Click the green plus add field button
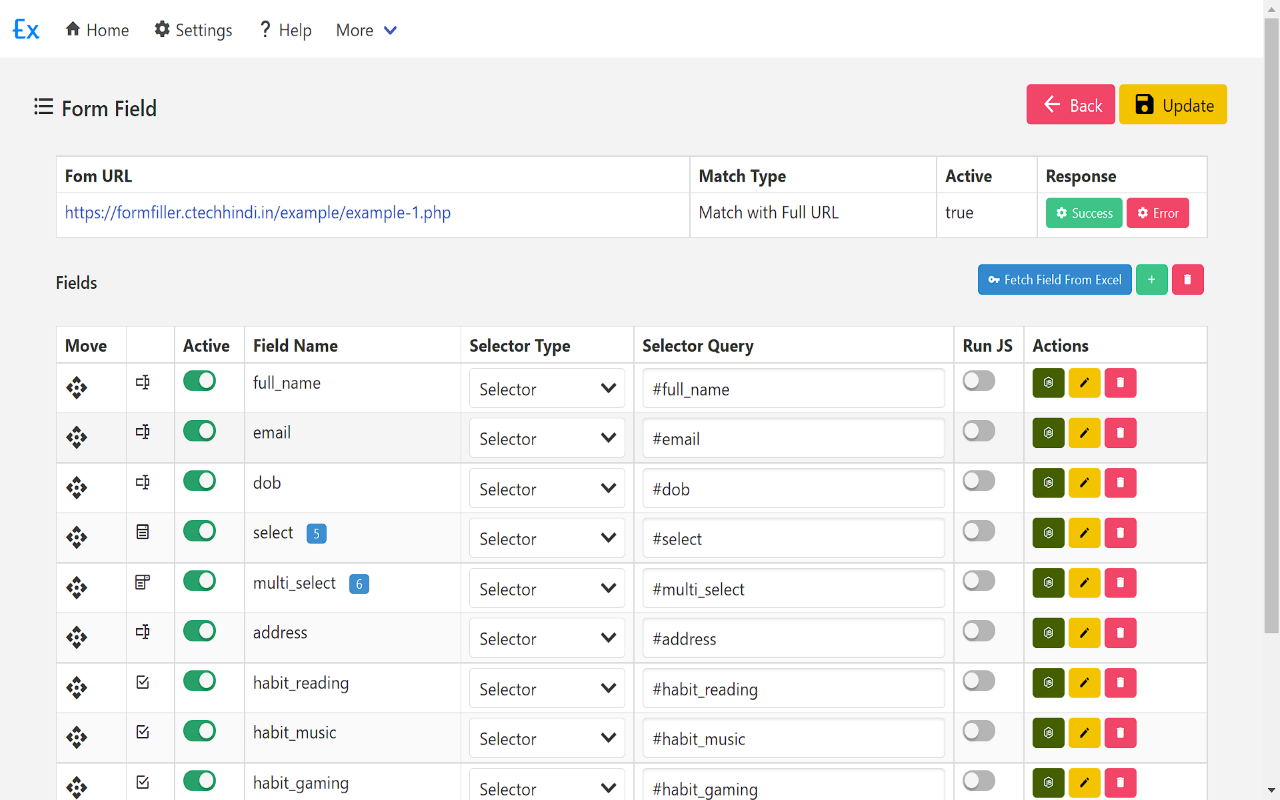1280x800 pixels. tap(1151, 280)
